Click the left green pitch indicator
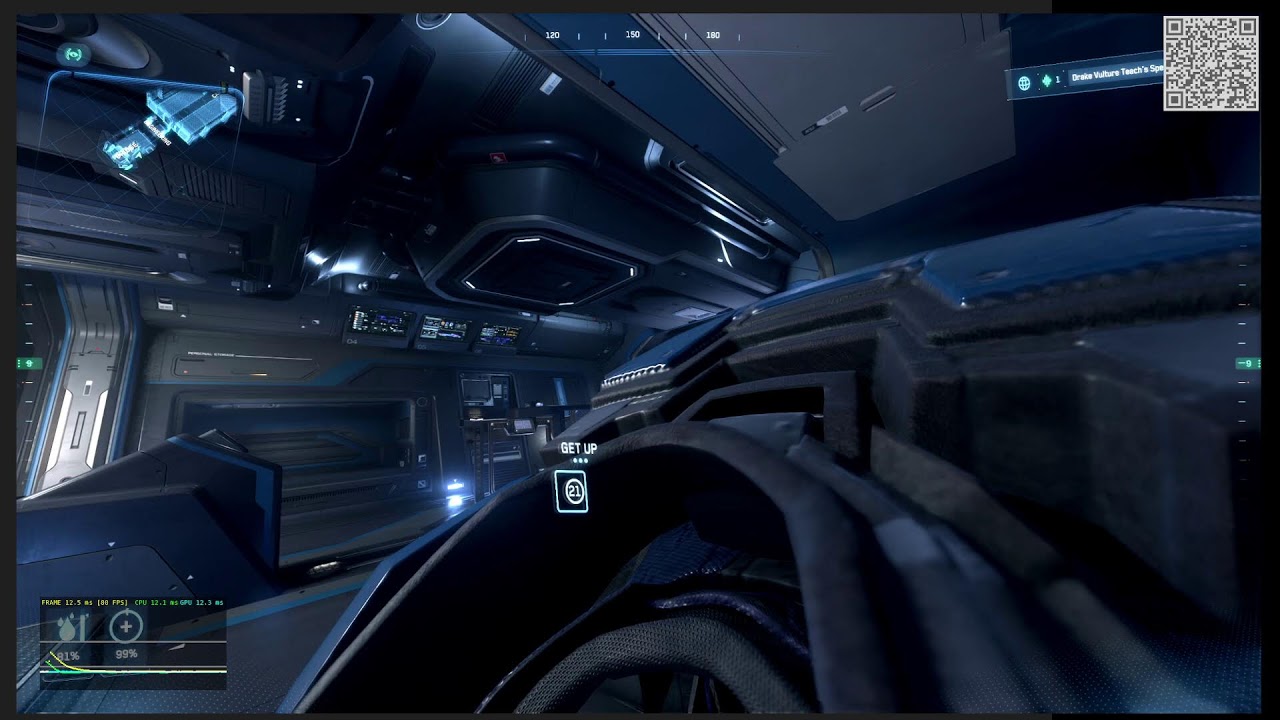The height and width of the screenshot is (720, 1280). pos(30,363)
